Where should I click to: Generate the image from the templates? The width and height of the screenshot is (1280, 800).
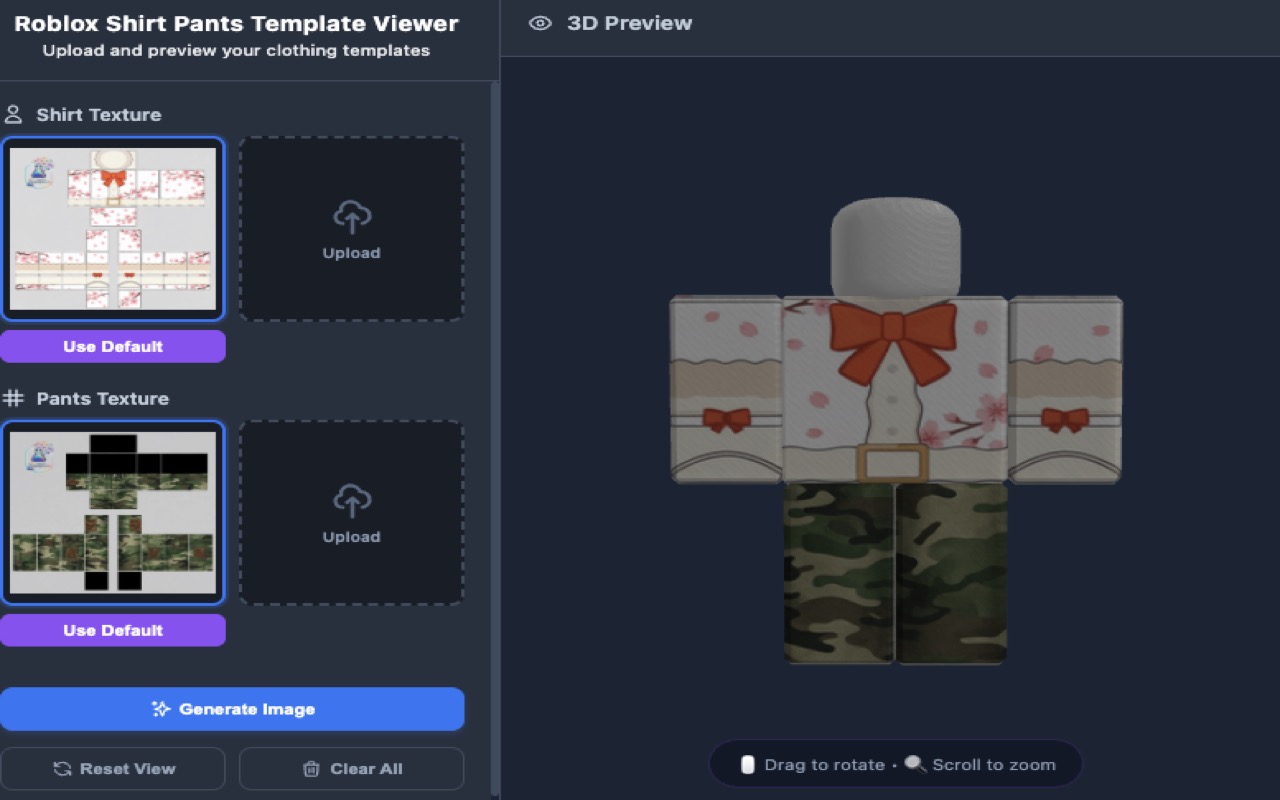point(232,709)
